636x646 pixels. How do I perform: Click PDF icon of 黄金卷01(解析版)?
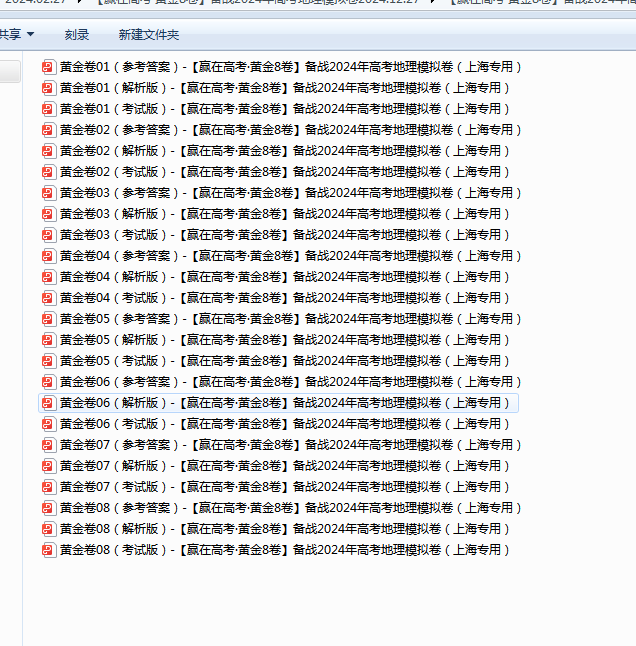tap(49, 88)
